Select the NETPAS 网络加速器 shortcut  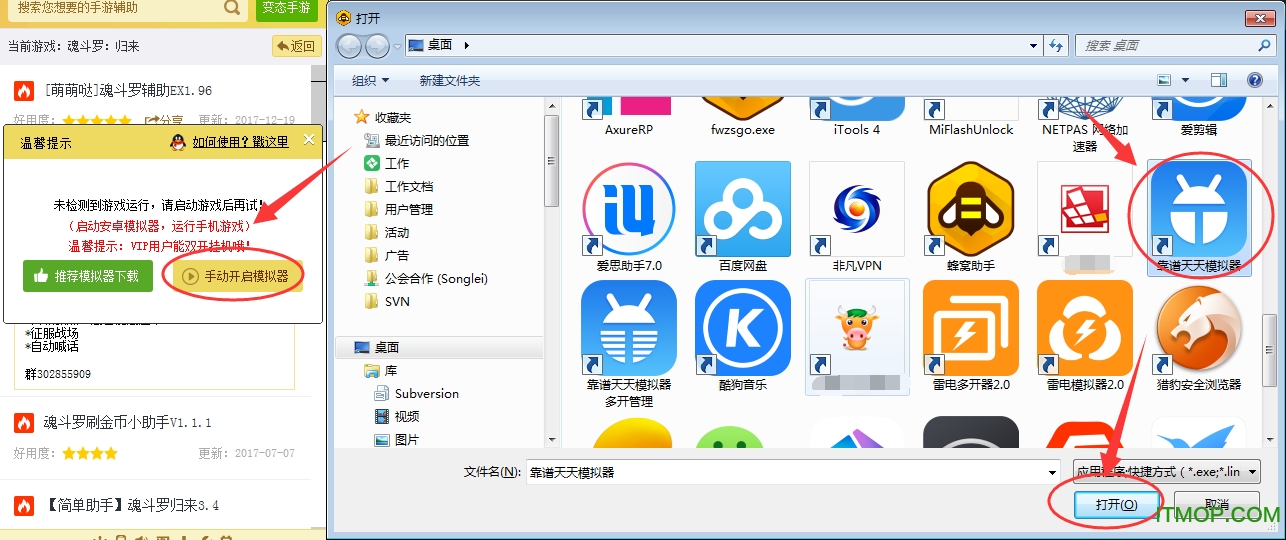point(1085,124)
